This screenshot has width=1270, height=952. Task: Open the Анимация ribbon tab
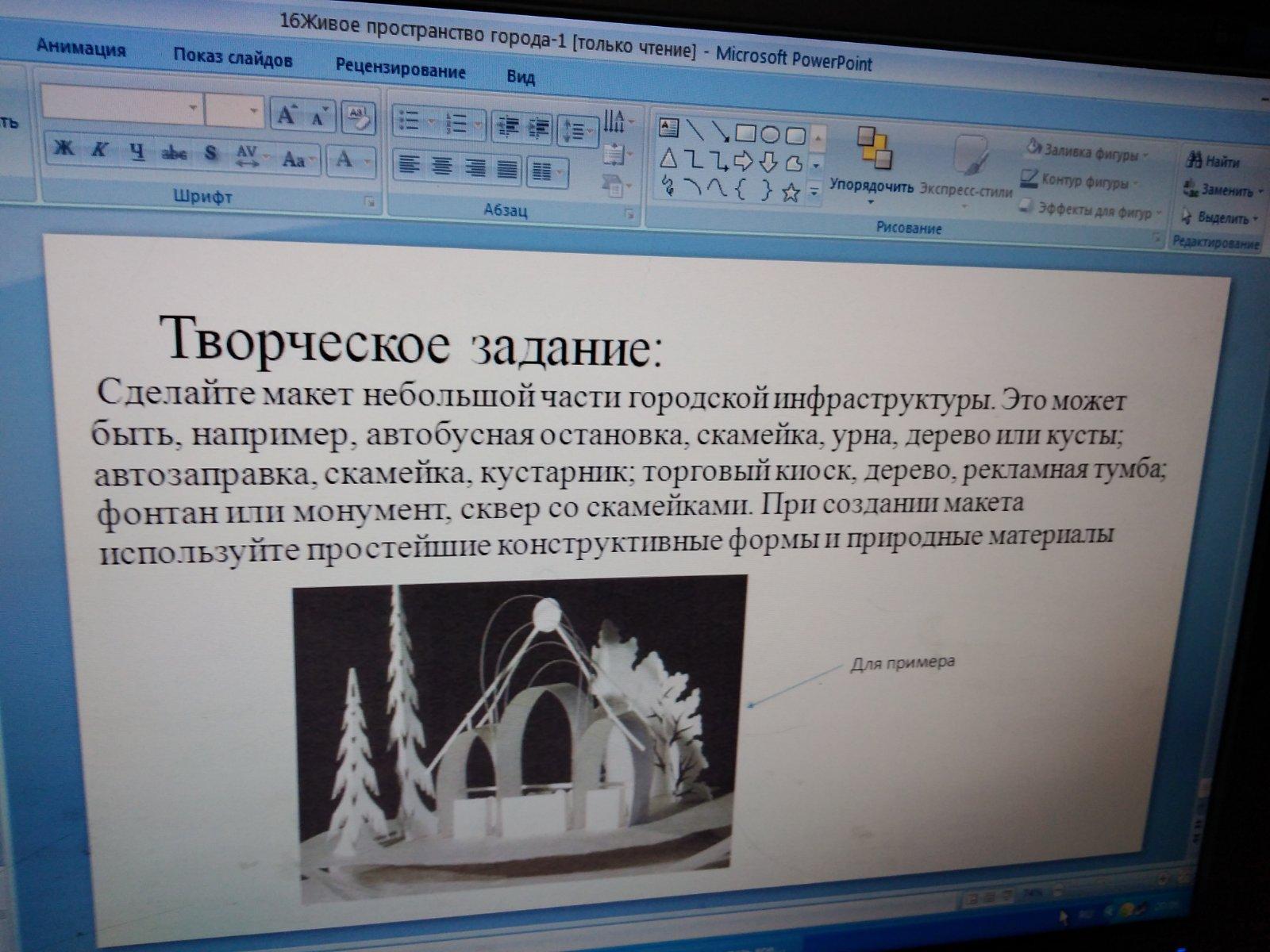point(81,48)
